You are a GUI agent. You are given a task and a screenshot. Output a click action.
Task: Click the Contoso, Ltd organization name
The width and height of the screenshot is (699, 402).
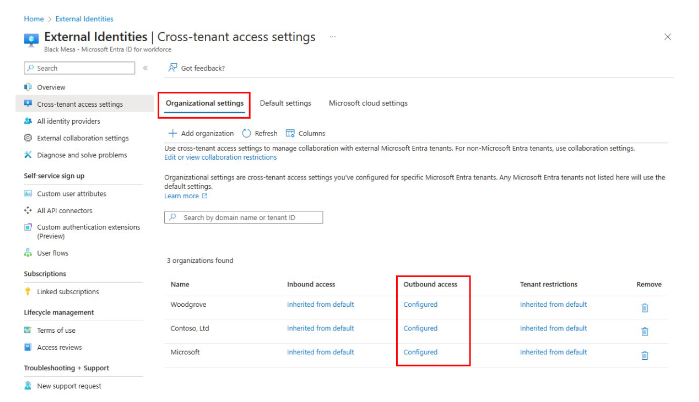[x=189, y=328]
